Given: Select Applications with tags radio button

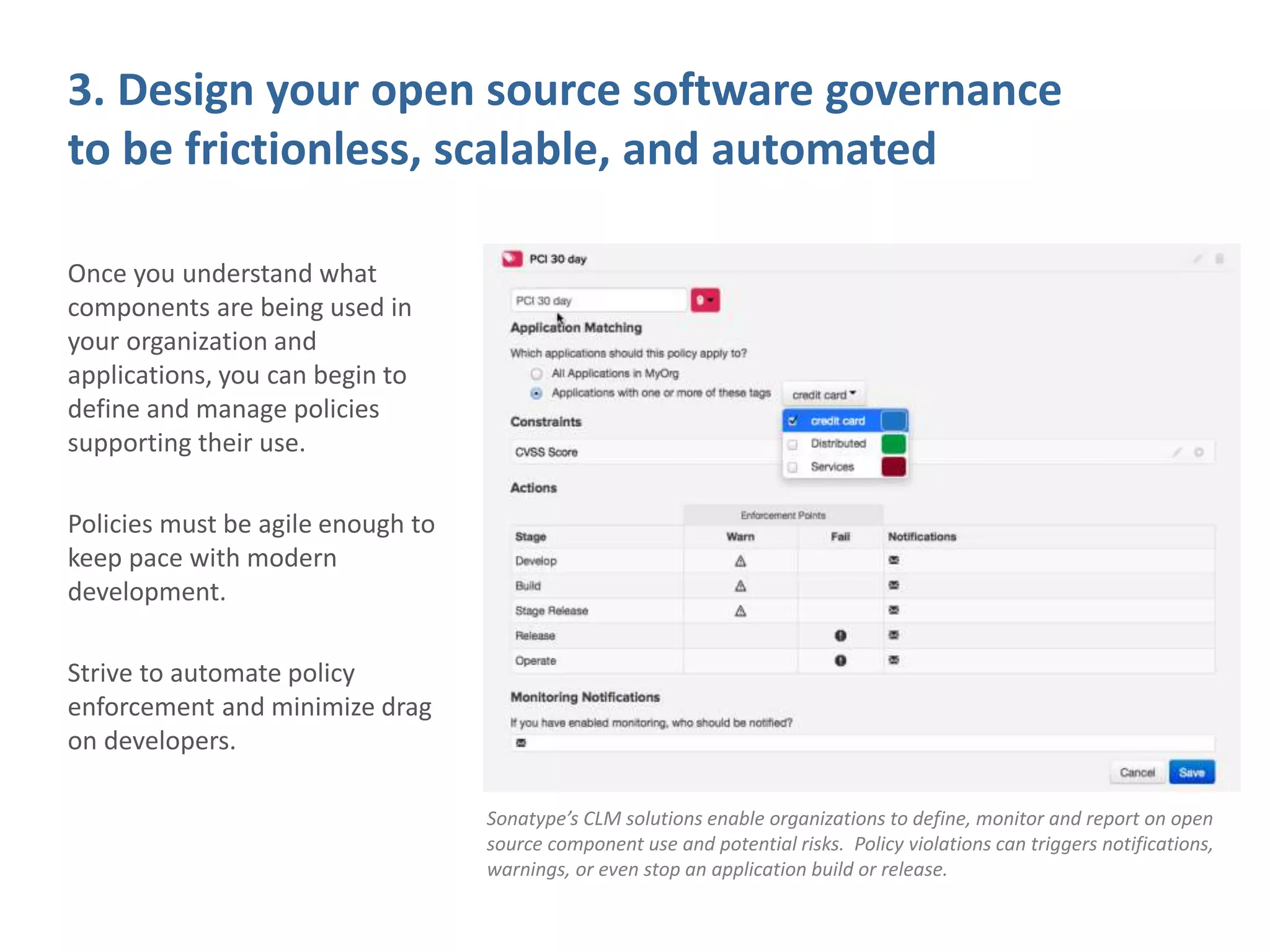Looking at the screenshot, I should pos(536,394).
